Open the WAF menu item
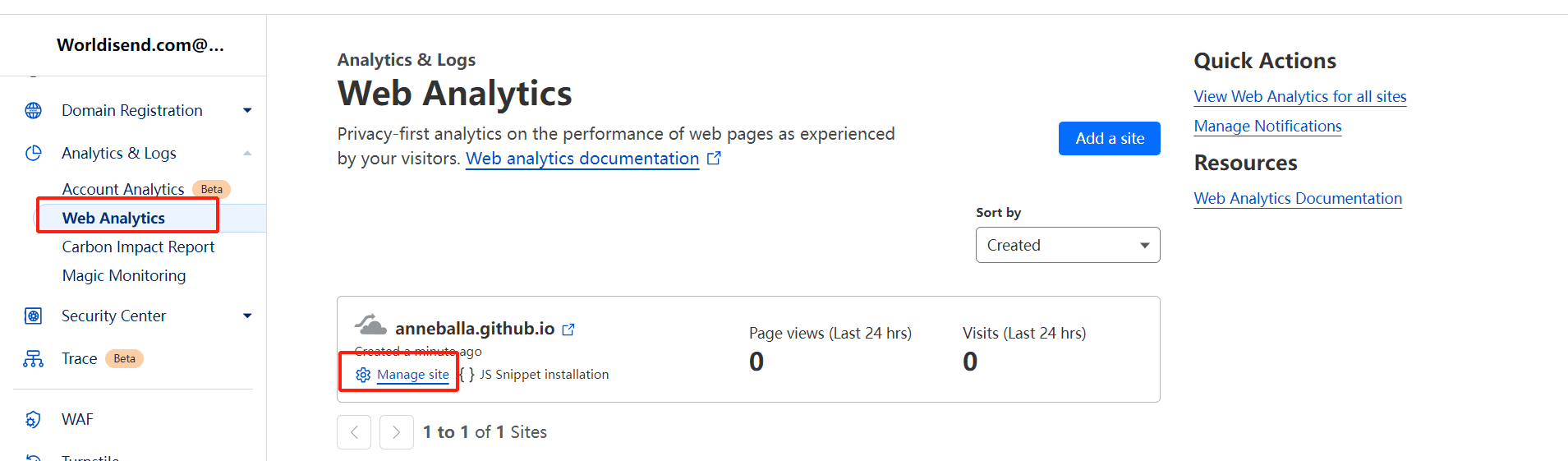Image resolution: width=1568 pixels, height=461 pixels. tap(77, 420)
